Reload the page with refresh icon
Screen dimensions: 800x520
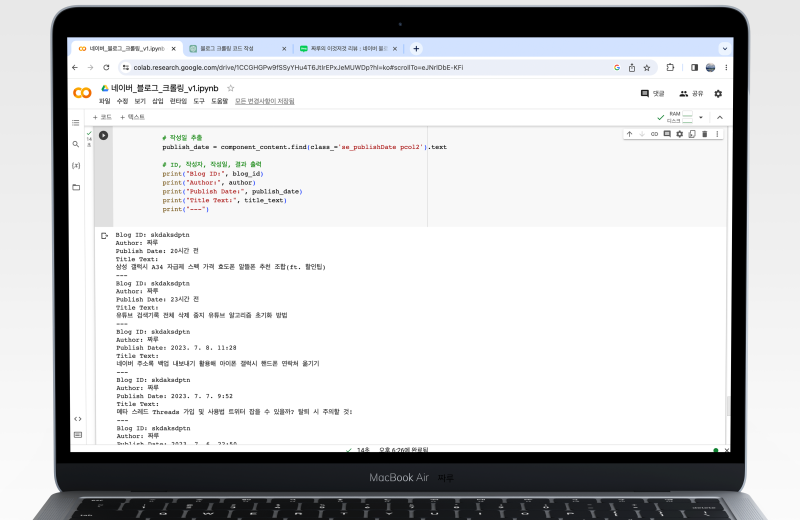tap(106, 67)
